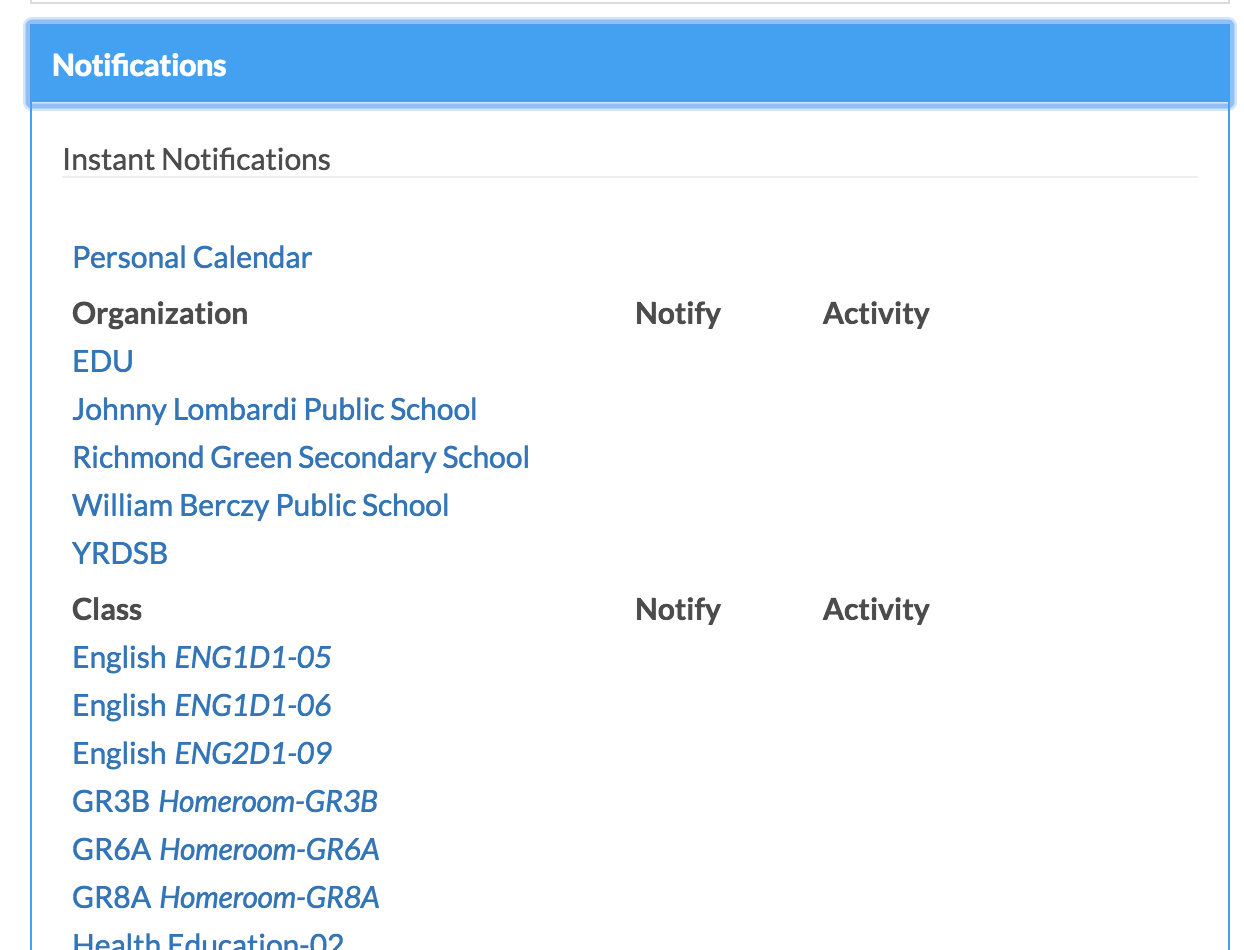
Task: Open English ENG1D1-06 class
Action: coord(202,705)
